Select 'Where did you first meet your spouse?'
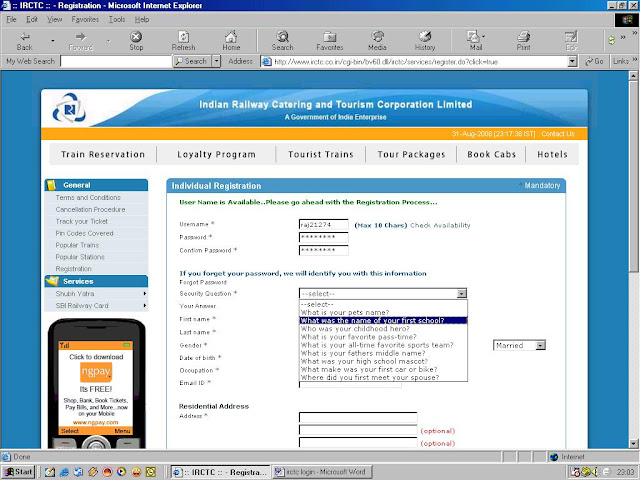 pyautogui.click(x=383, y=378)
